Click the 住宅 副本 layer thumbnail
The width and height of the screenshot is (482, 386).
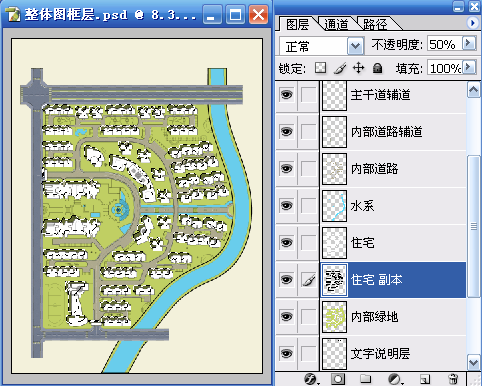(x=334, y=280)
